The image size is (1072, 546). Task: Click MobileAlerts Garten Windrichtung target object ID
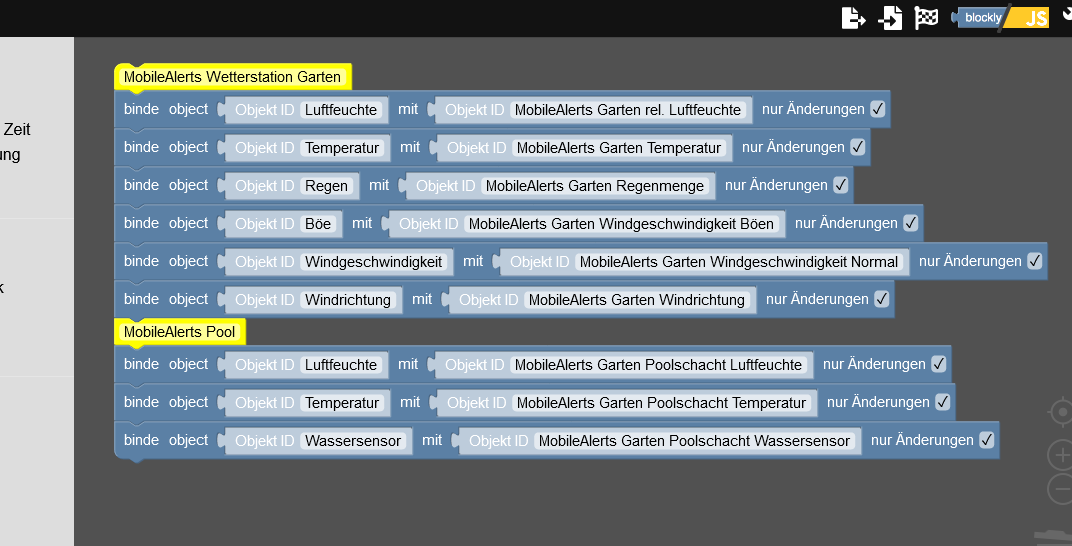[636, 300]
